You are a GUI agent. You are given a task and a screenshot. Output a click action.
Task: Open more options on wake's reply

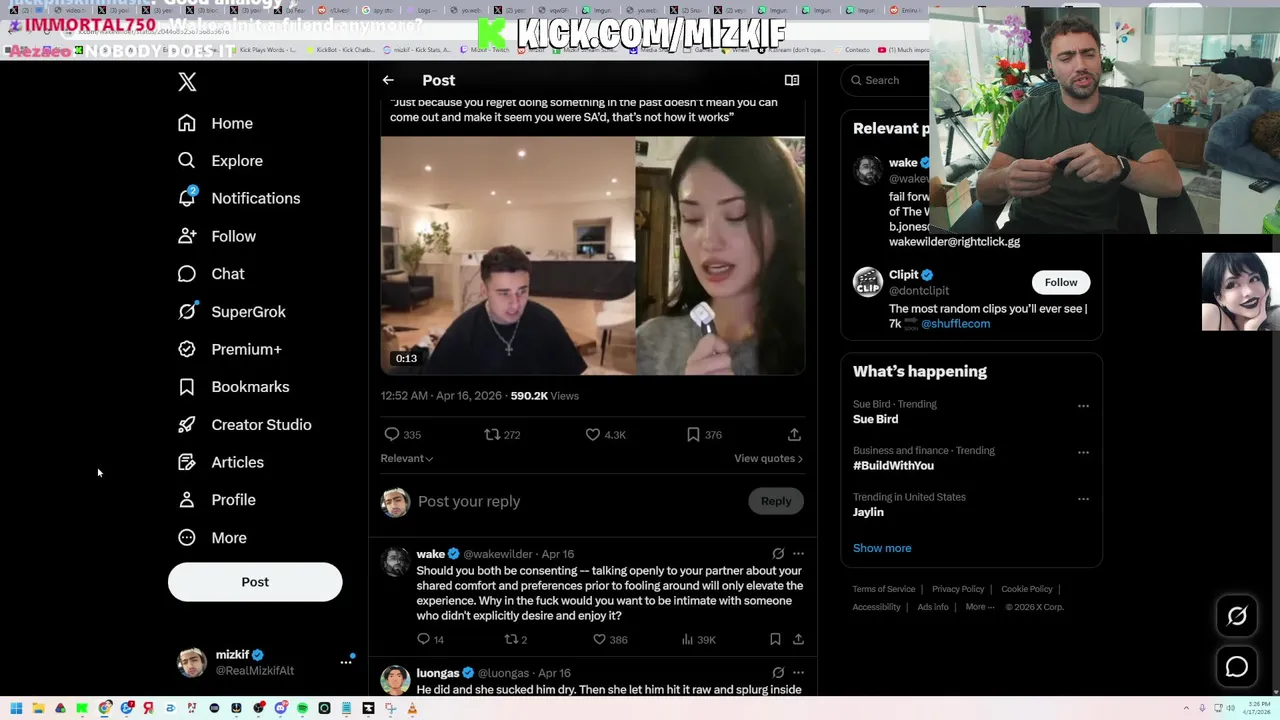click(x=798, y=554)
